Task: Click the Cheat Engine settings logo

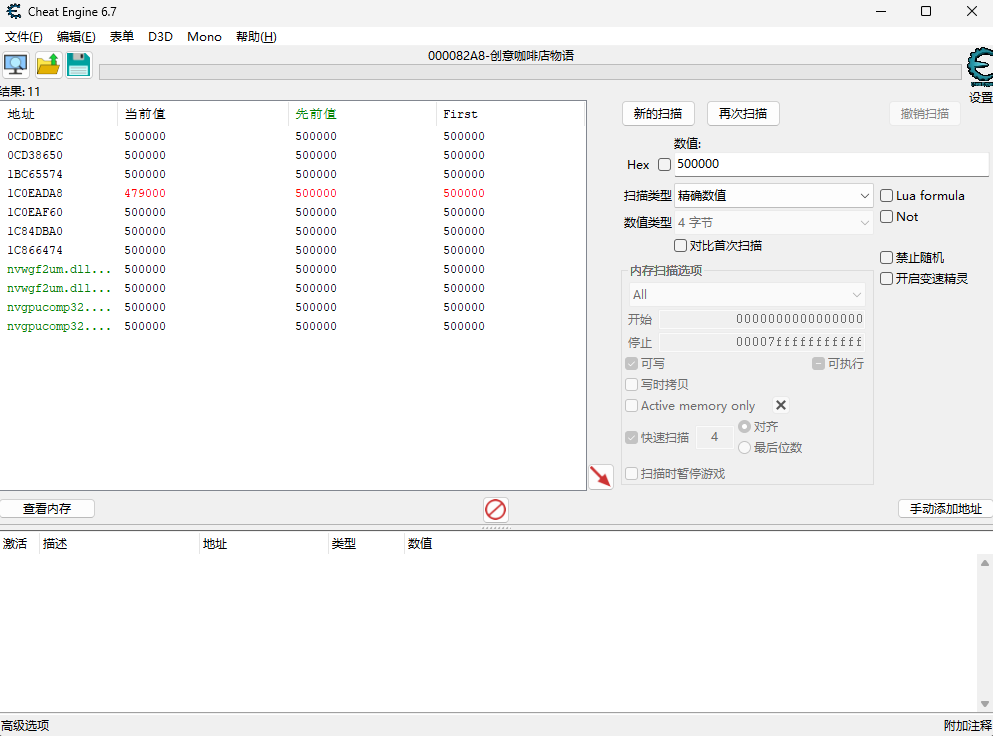Action: coord(980,68)
